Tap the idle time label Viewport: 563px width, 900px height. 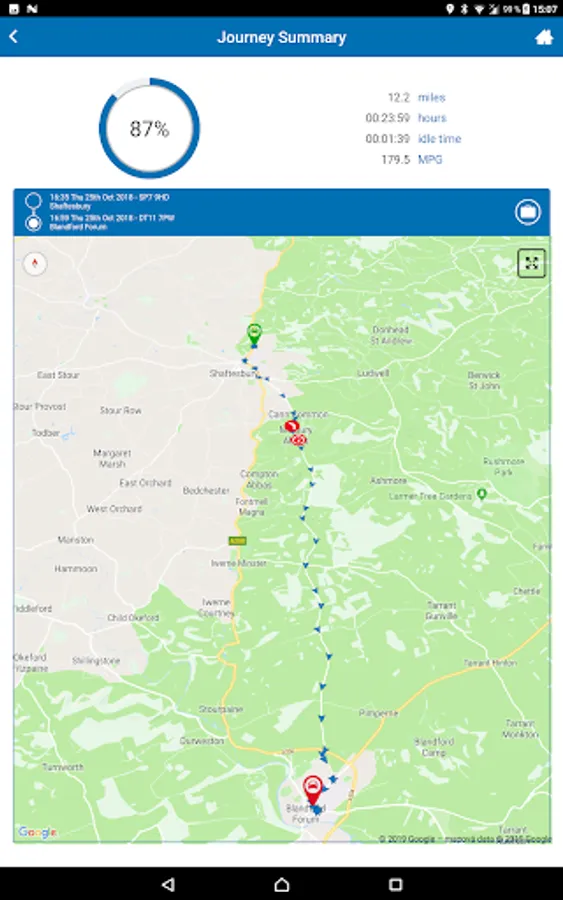439,139
